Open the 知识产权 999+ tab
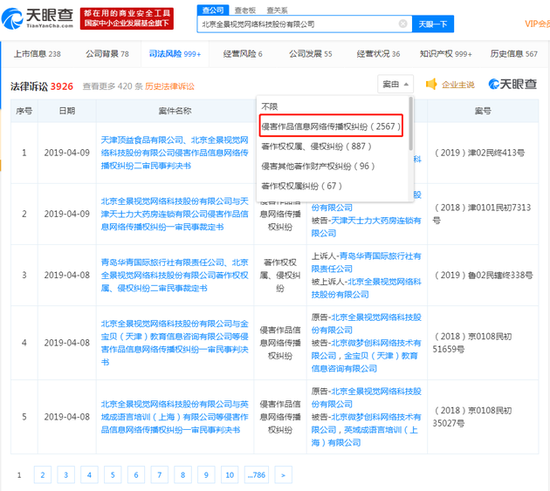This screenshot has width=550, height=491. tap(445, 54)
